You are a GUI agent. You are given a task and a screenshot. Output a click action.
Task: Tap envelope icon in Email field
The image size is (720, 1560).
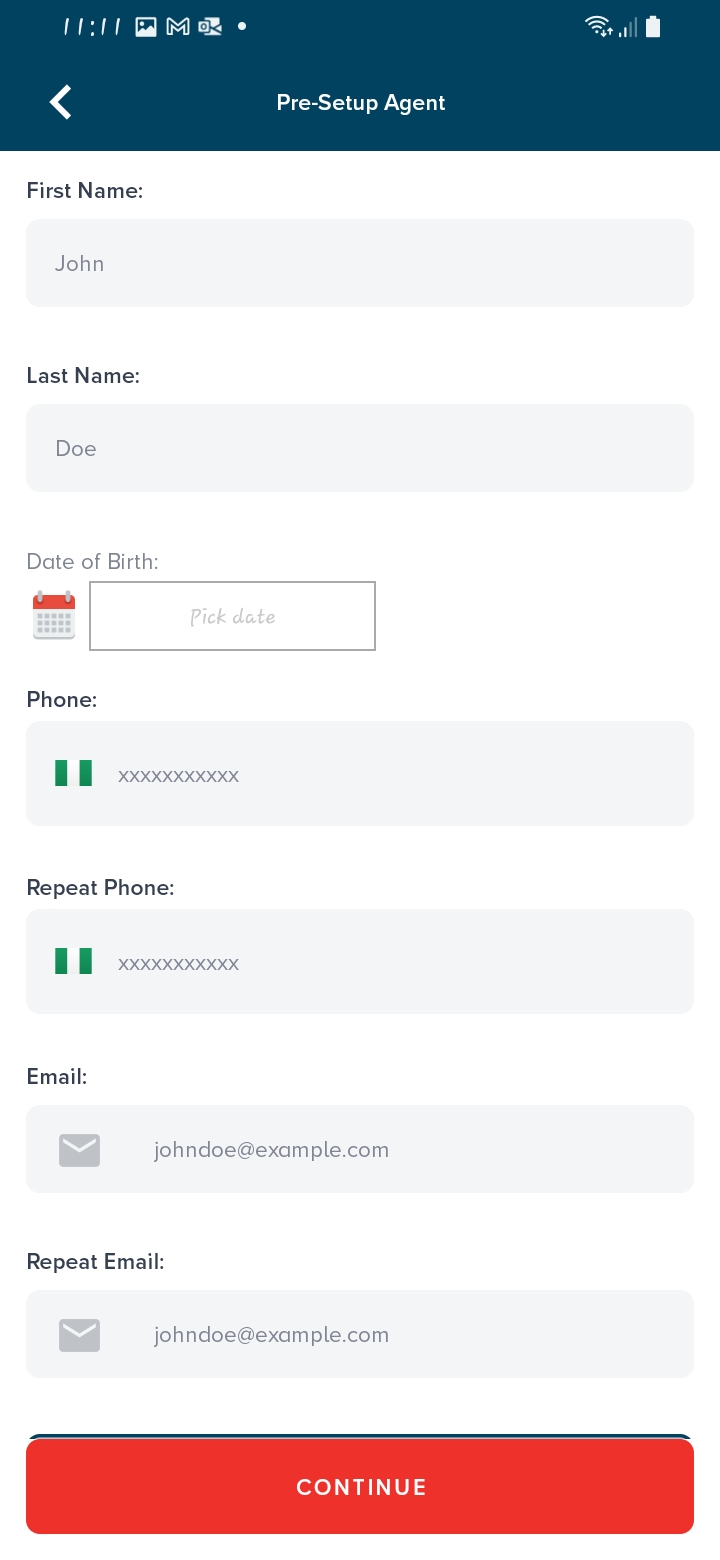[79, 1150]
